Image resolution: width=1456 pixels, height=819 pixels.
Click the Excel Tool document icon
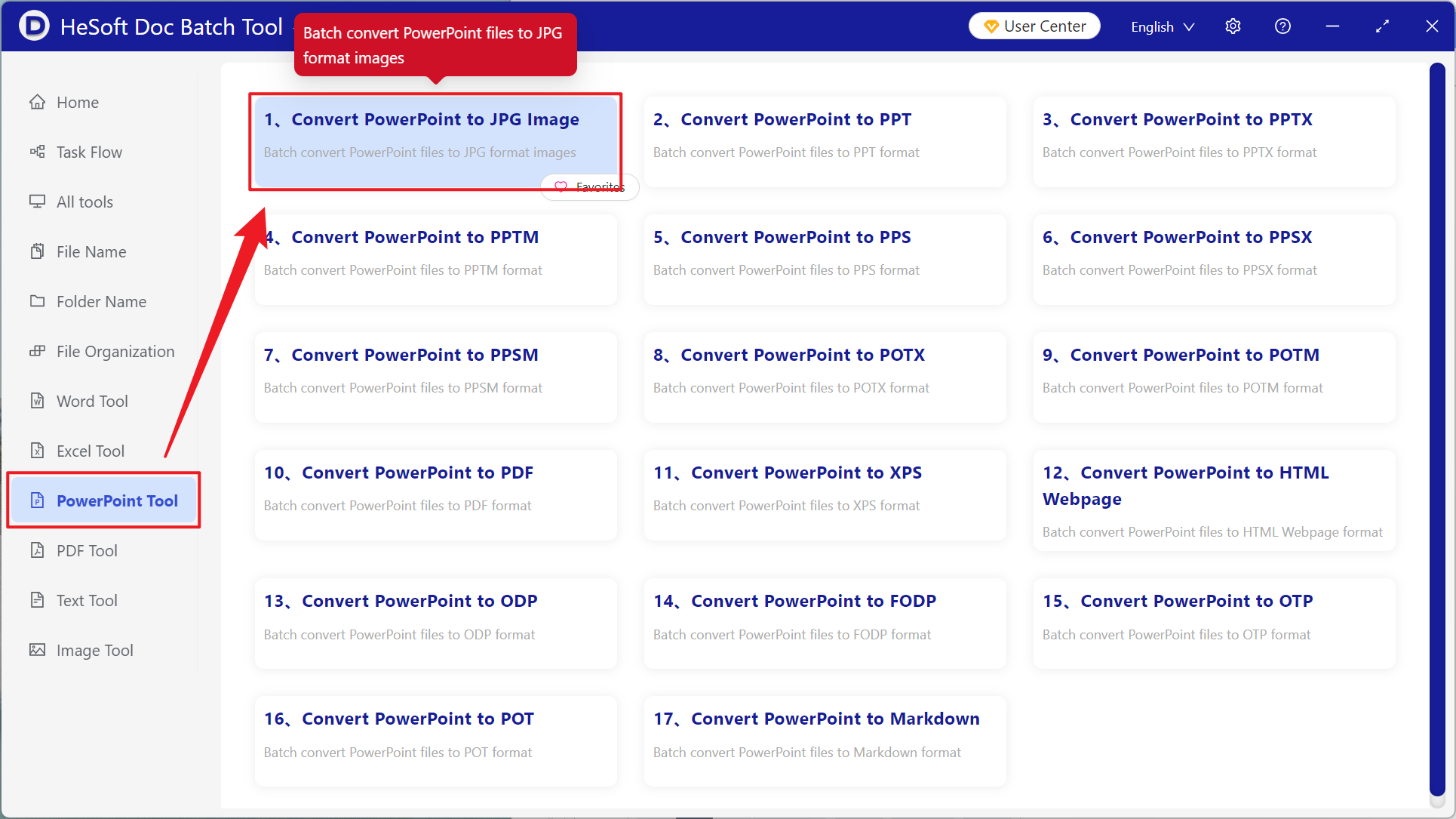(x=37, y=451)
